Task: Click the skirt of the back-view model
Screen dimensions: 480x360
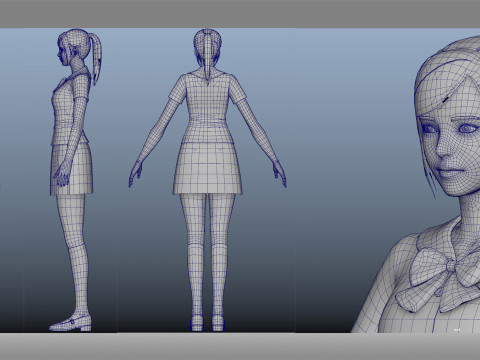Action: tap(207, 168)
